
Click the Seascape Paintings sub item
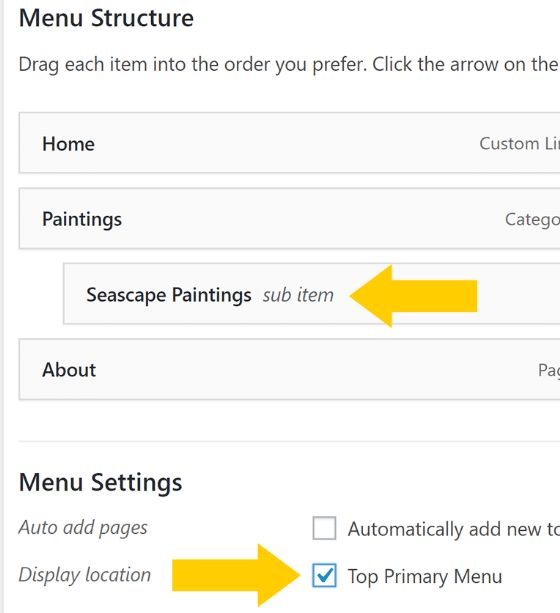pyautogui.click(x=312, y=294)
